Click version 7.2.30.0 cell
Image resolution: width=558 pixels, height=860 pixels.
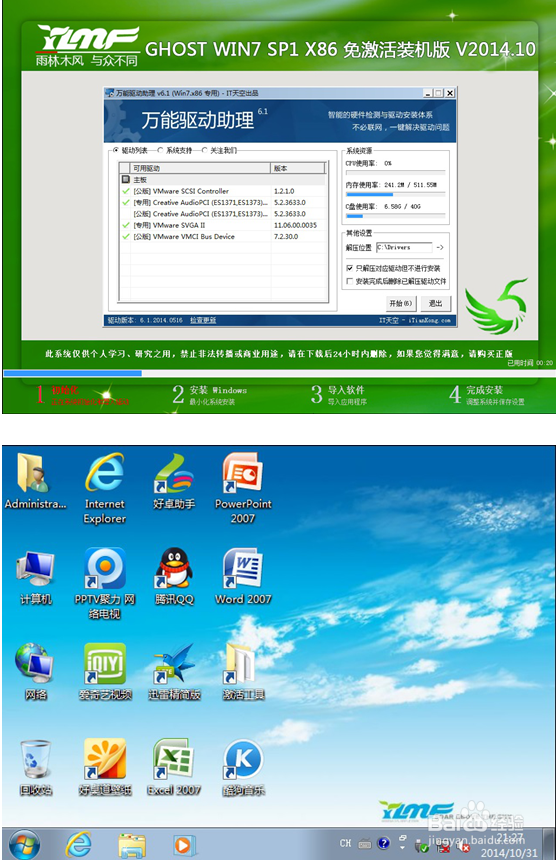pyautogui.click(x=286, y=236)
